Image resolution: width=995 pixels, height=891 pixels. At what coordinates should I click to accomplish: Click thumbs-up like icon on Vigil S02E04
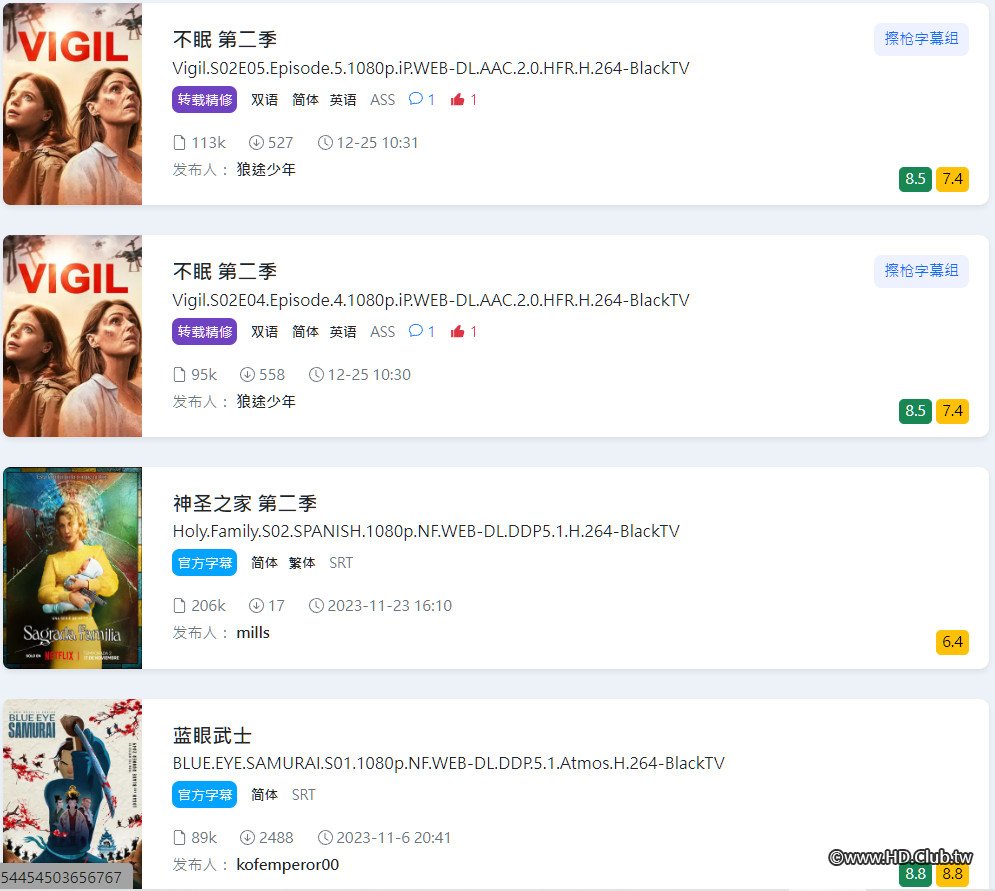tap(458, 331)
